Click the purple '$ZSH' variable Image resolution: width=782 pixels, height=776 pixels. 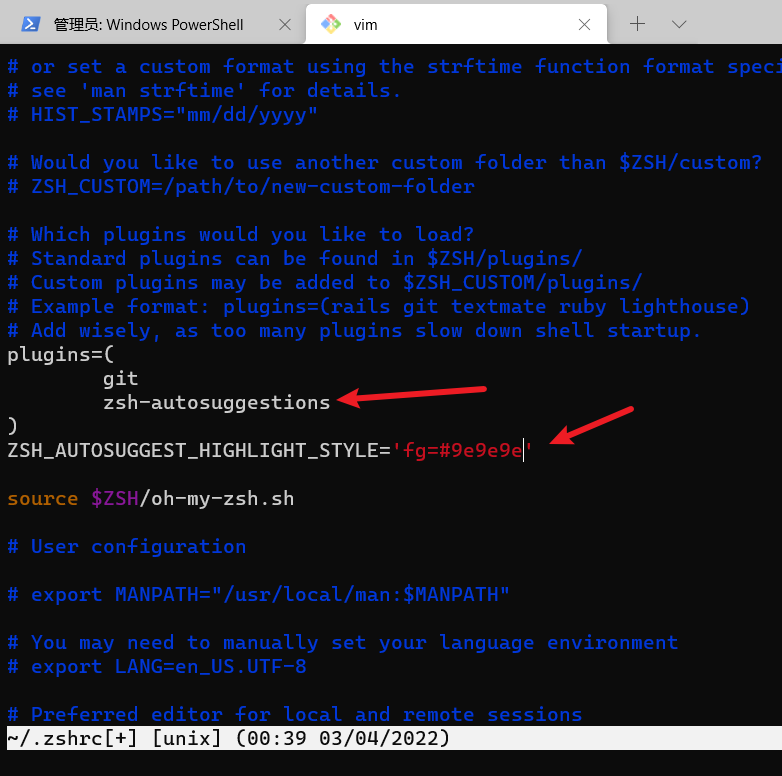point(115,498)
